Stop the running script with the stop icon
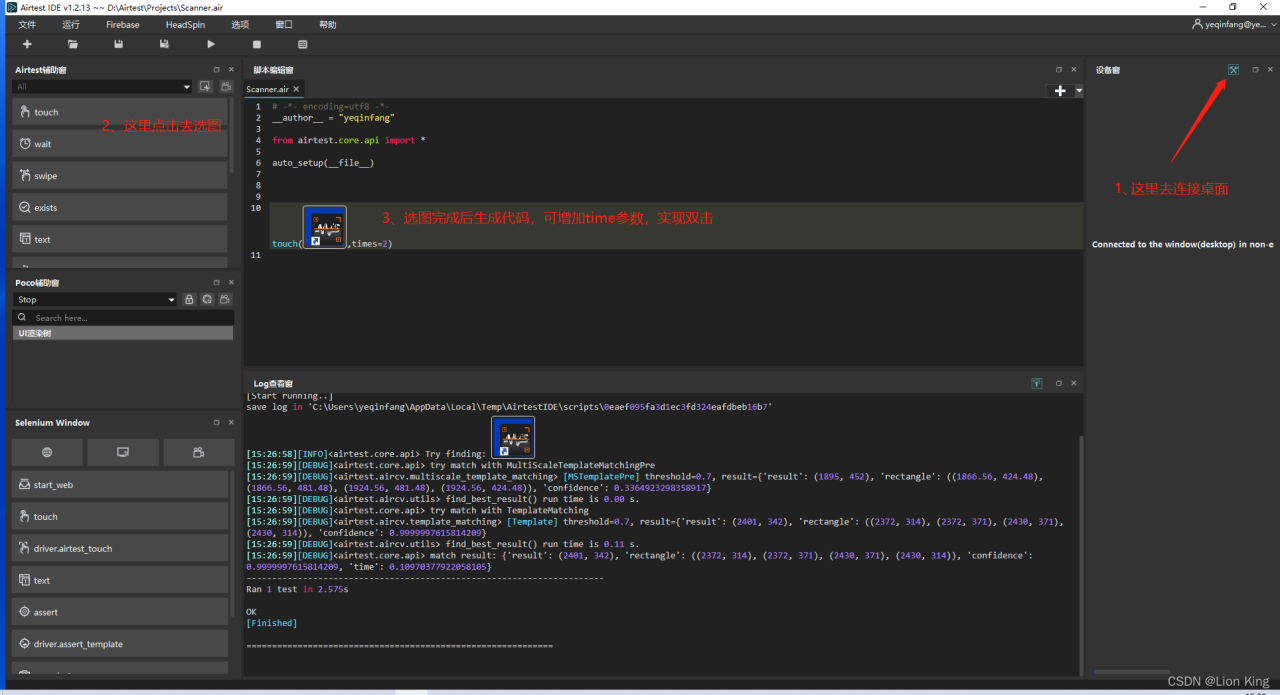 (x=257, y=44)
